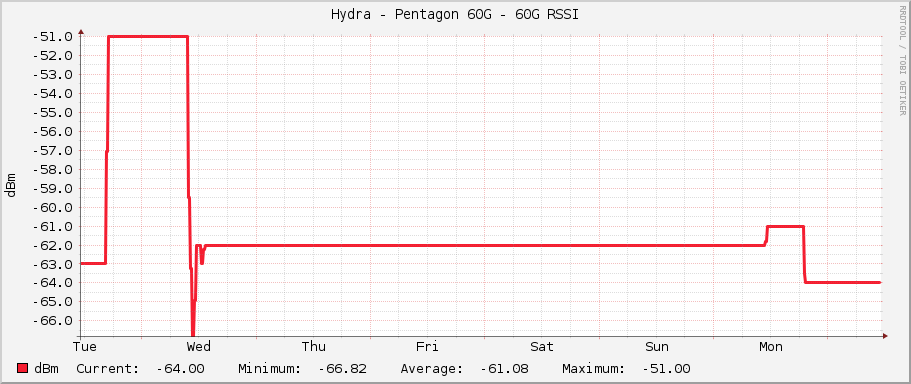Click the '-60.0' y-axis value

52,207
